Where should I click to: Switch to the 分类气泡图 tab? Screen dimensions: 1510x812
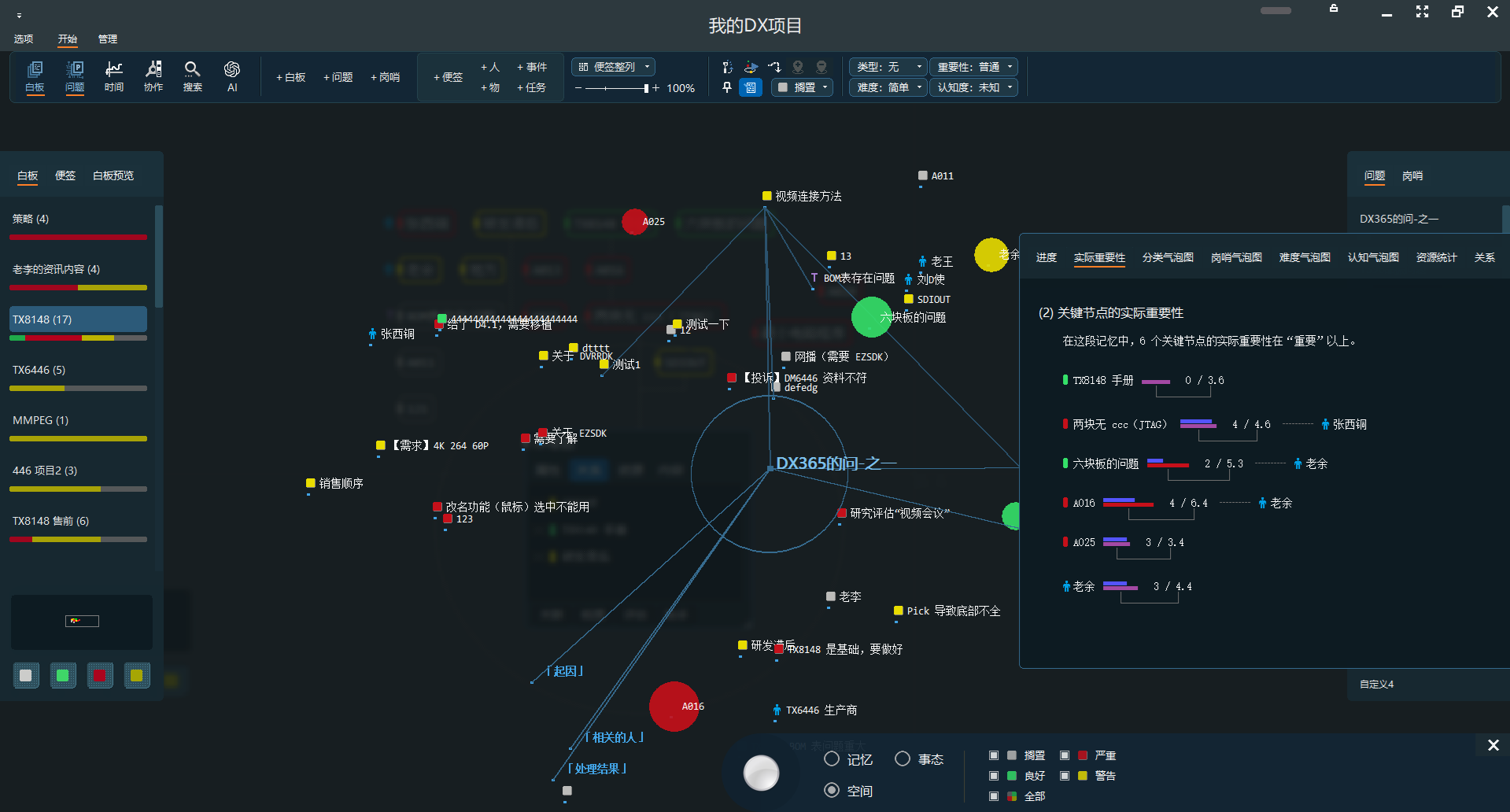tap(1168, 257)
